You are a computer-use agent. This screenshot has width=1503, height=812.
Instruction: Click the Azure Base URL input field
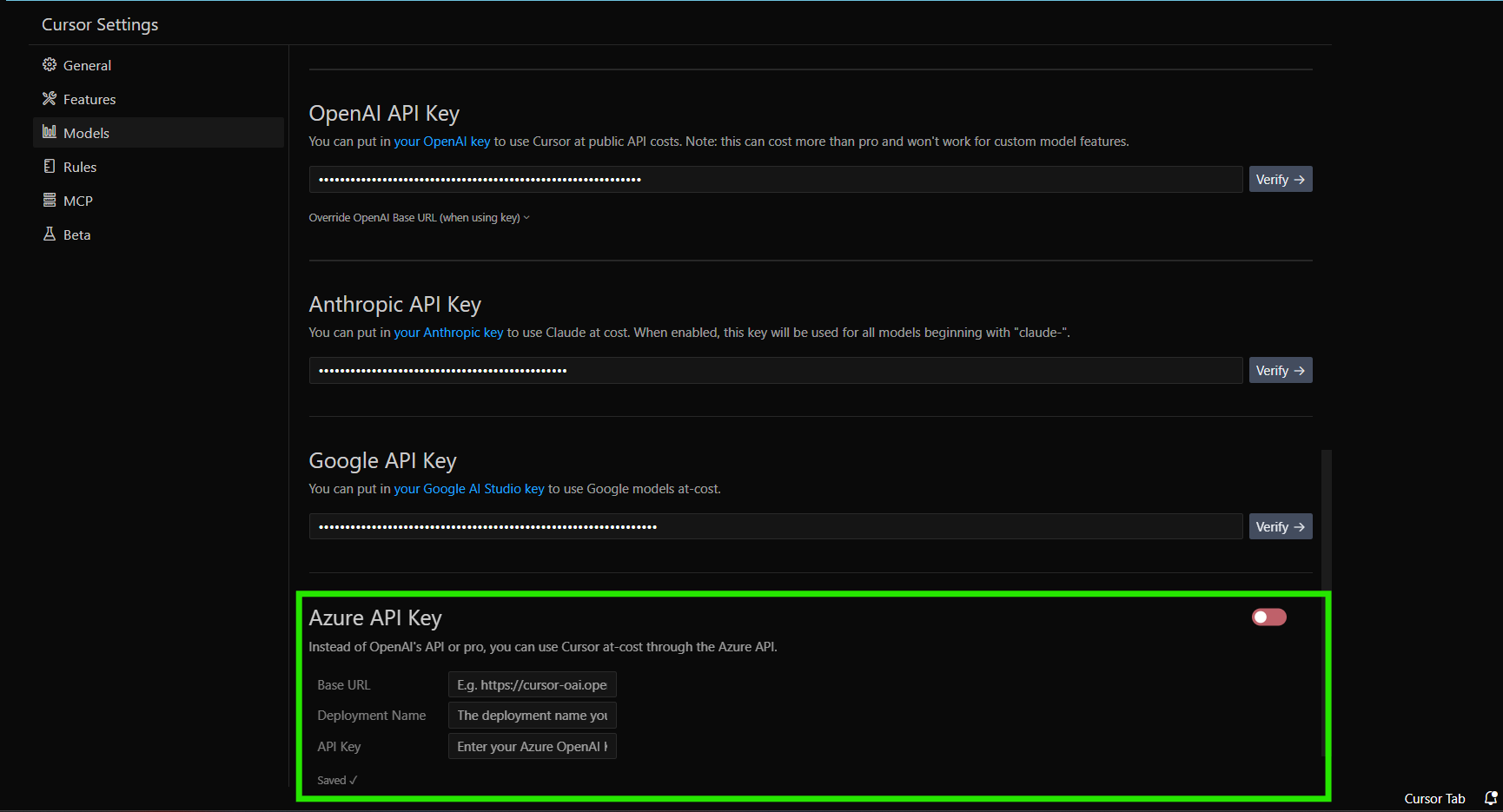point(532,685)
